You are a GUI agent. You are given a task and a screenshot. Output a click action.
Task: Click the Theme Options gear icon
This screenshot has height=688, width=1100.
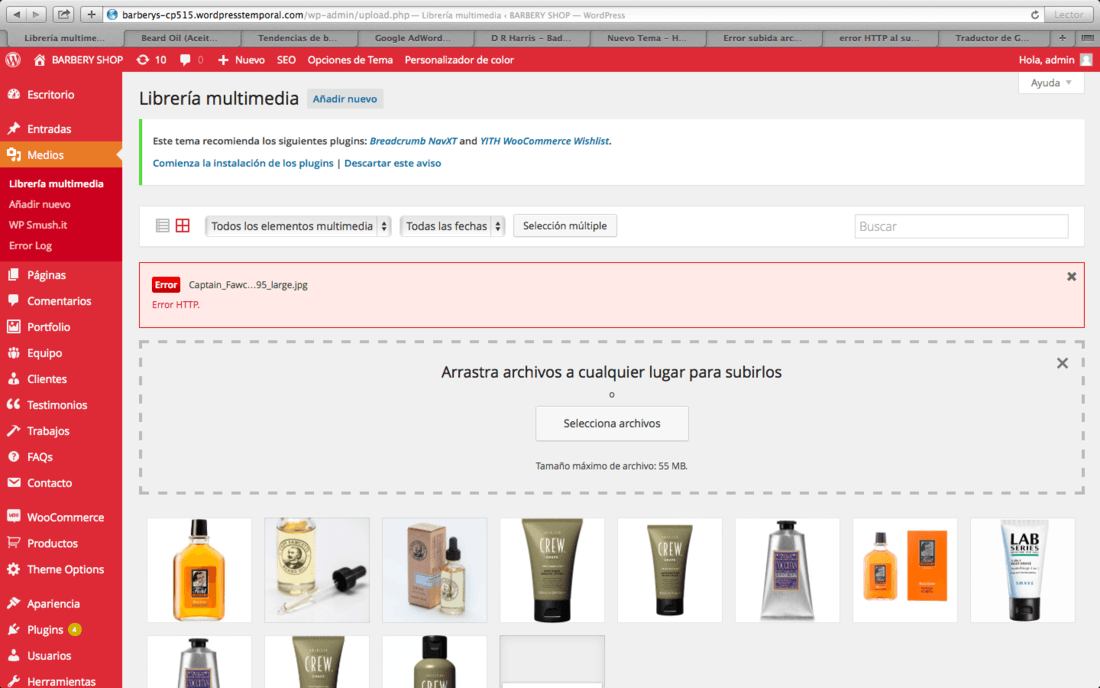[x=13, y=569]
